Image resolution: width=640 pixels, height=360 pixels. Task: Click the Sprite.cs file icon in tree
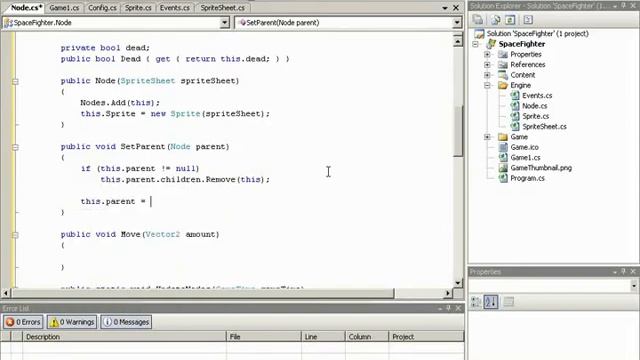[515, 116]
